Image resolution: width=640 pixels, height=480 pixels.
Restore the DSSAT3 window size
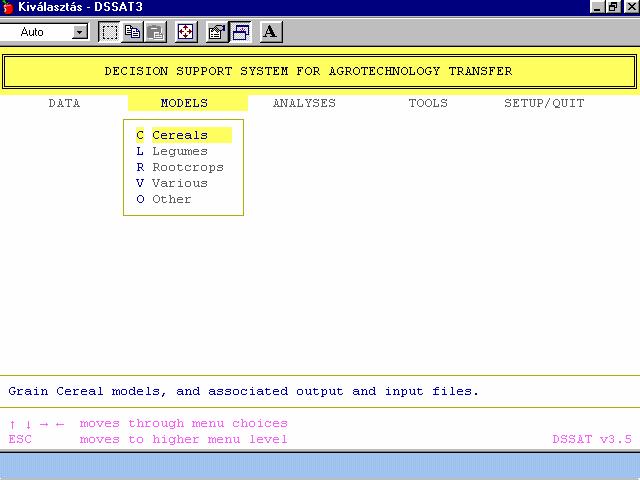[x=613, y=7]
